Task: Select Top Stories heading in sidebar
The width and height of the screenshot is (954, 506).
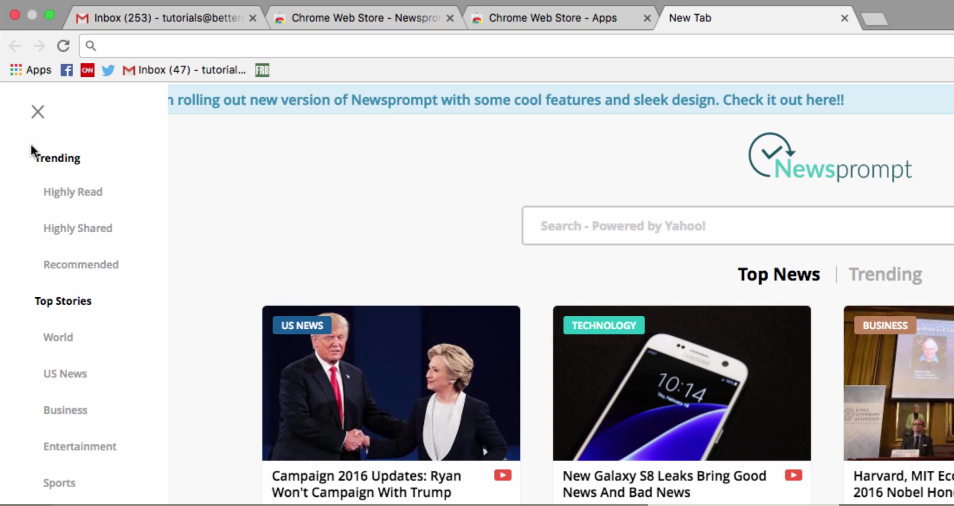Action: 63,301
